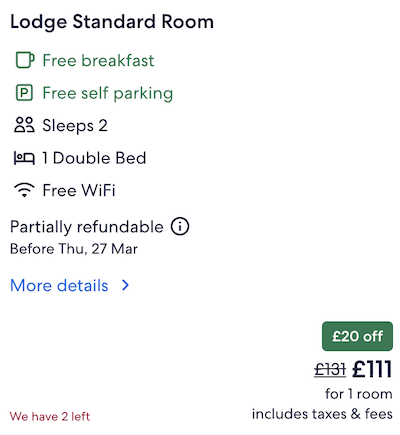Click the two-person sleeps icon
The image size is (400, 435).
pos(24,125)
